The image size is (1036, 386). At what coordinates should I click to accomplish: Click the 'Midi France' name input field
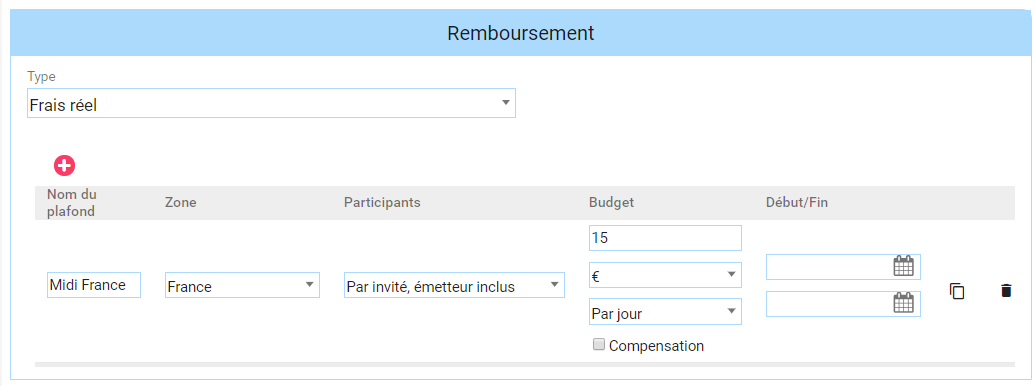coord(94,285)
